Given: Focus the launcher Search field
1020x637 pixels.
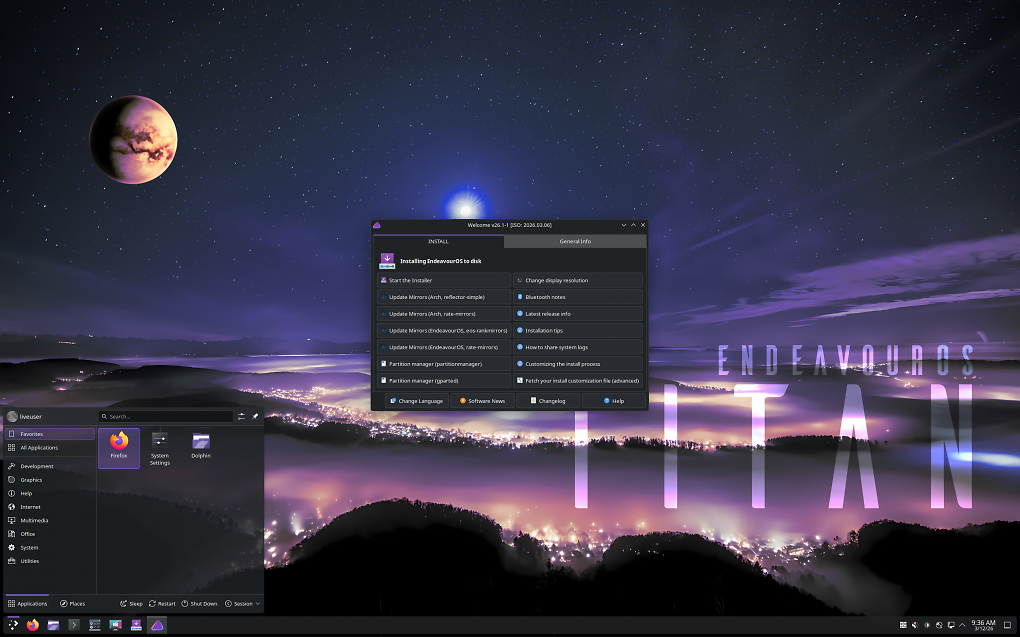Looking at the screenshot, I should pyautogui.click(x=166, y=416).
